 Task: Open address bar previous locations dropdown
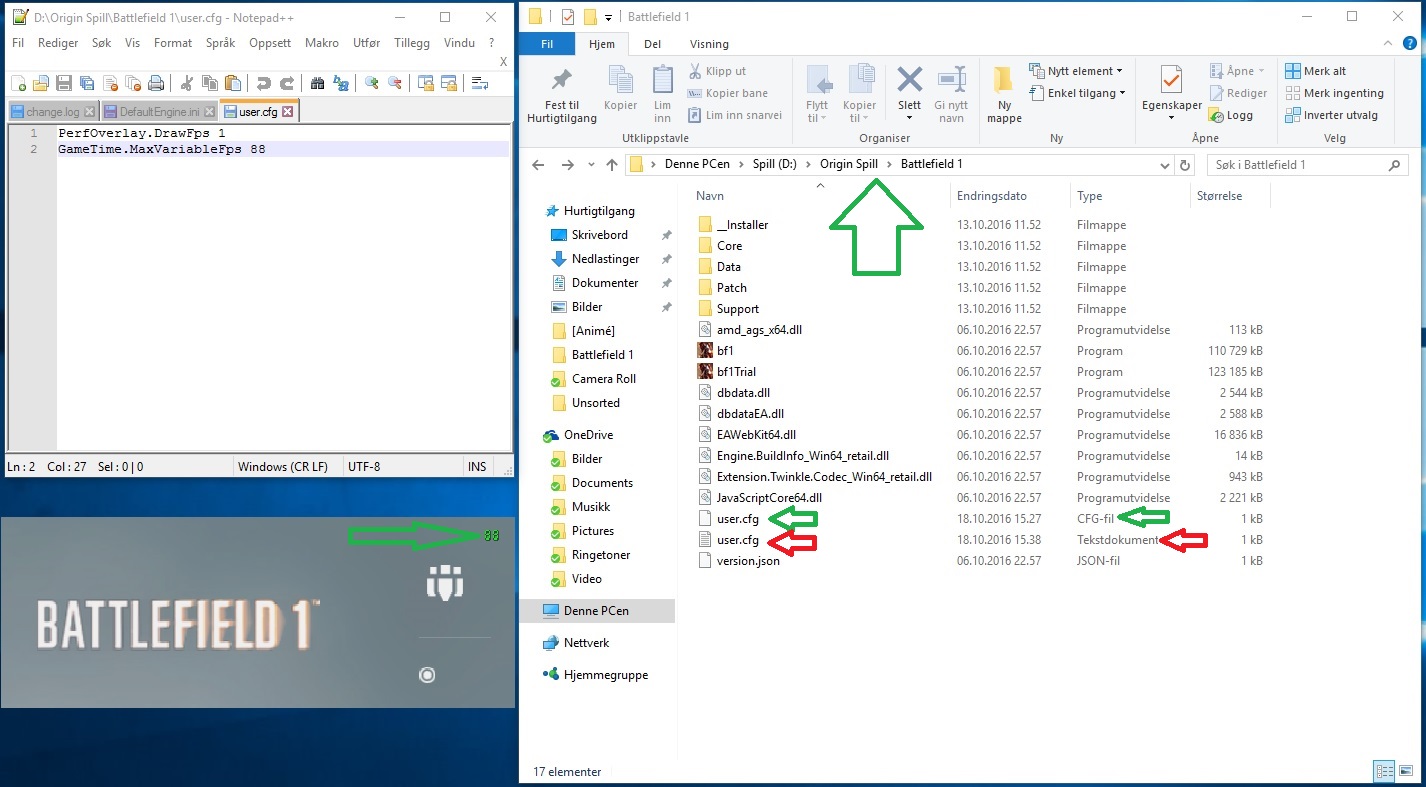point(1164,165)
